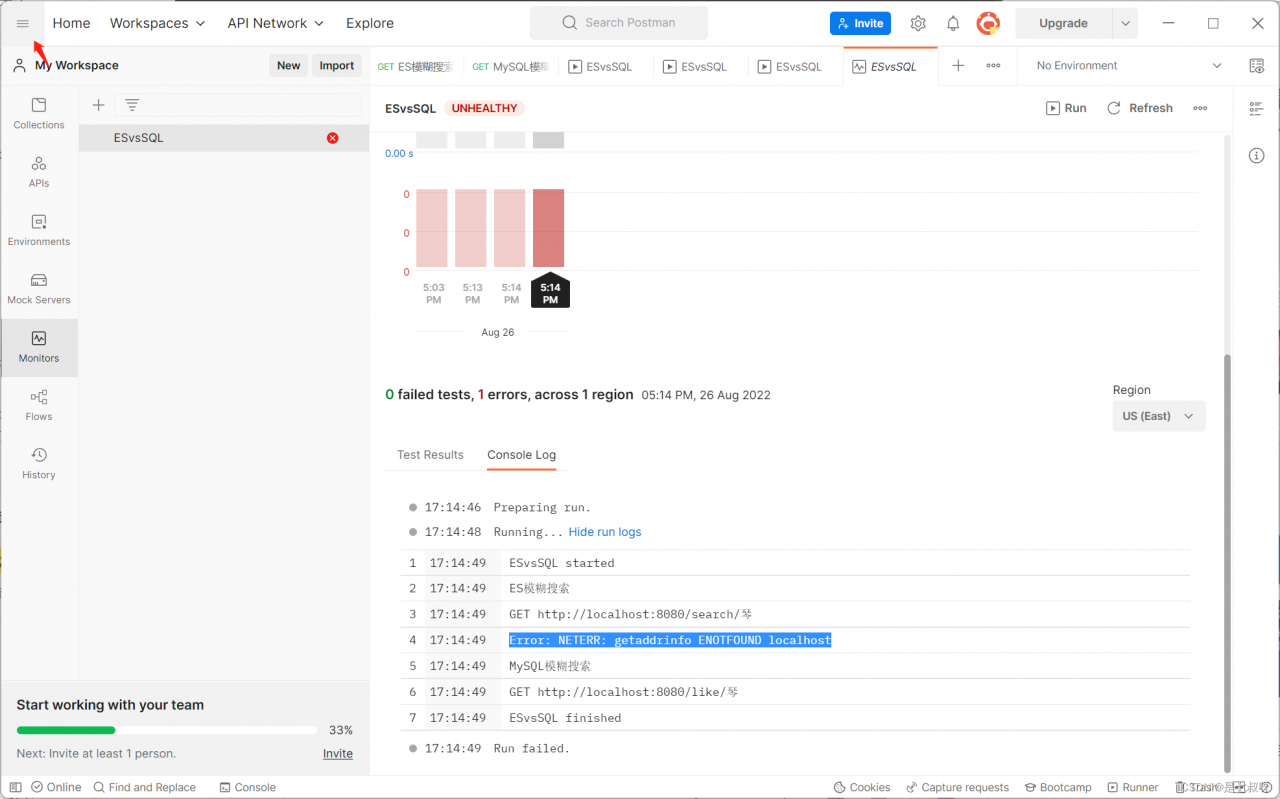This screenshot has height=799, width=1280.
Task: Open Flows in the sidebar
Action: coord(39,405)
